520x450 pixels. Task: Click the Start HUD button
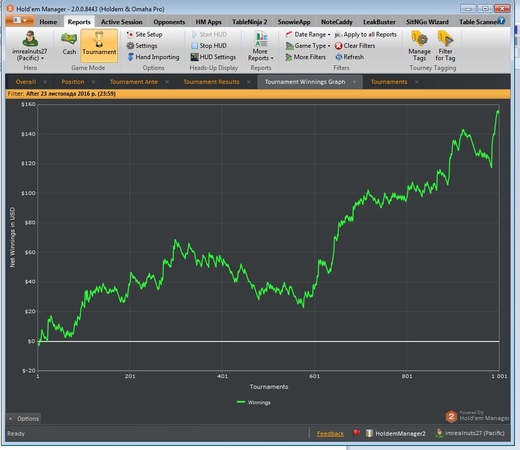tap(209, 34)
